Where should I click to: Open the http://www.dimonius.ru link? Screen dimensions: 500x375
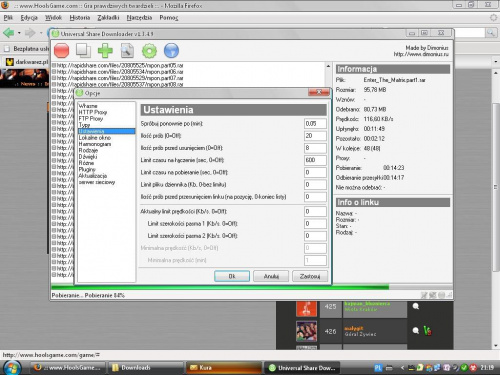click(421, 54)
